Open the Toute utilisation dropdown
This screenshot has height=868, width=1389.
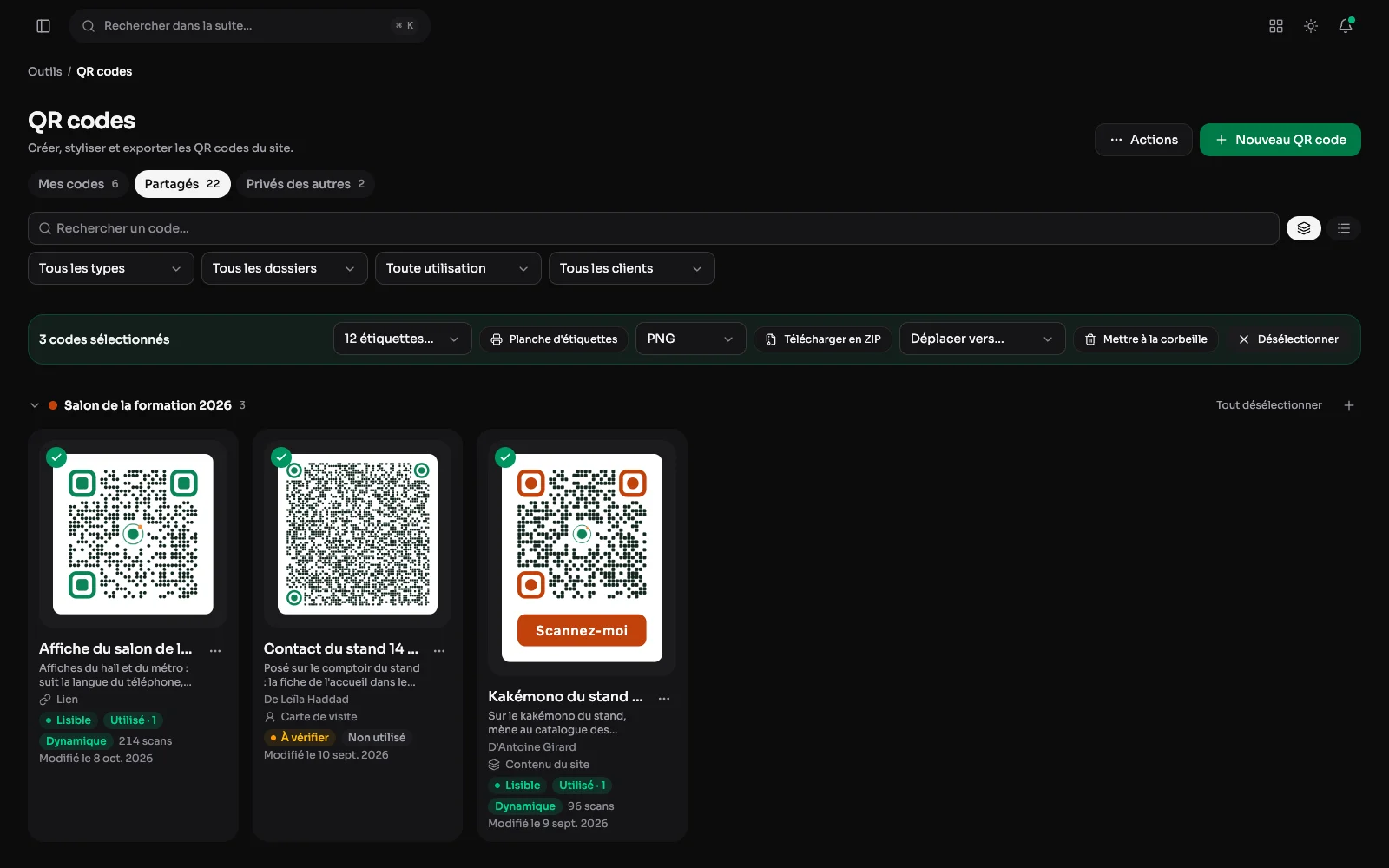(458, 268)
